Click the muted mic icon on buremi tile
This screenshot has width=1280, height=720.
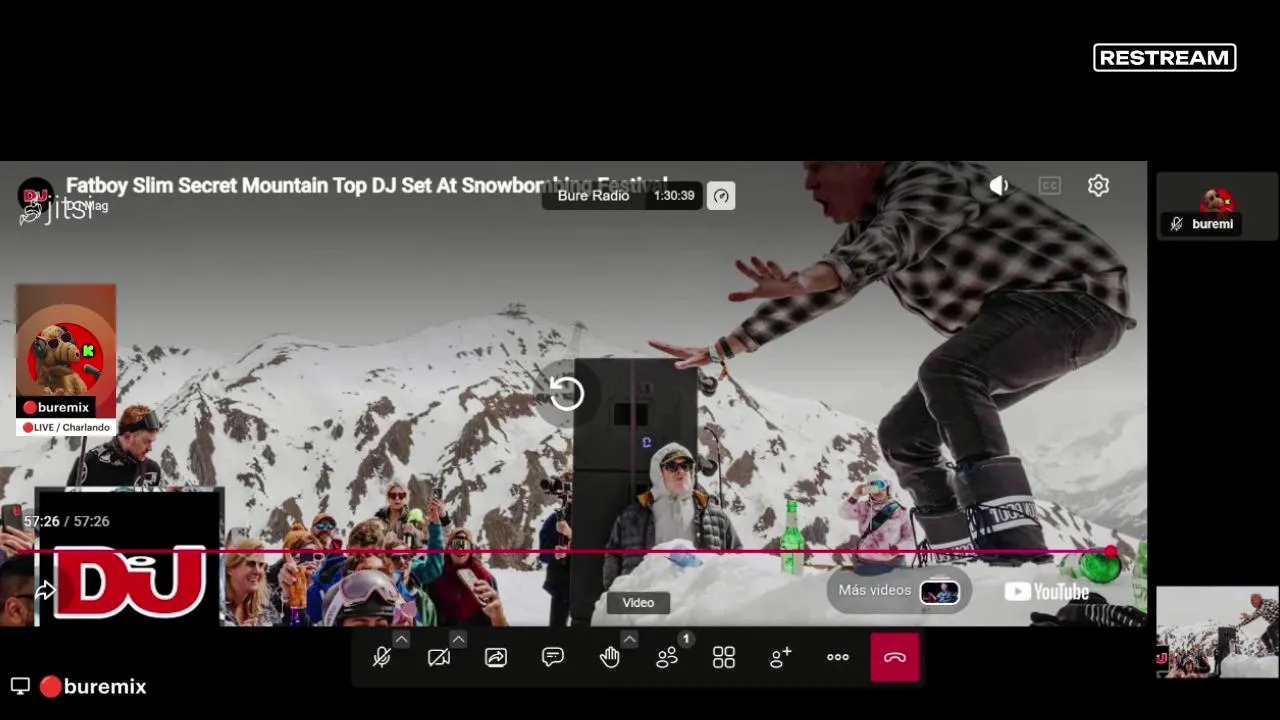point(1176,224)
